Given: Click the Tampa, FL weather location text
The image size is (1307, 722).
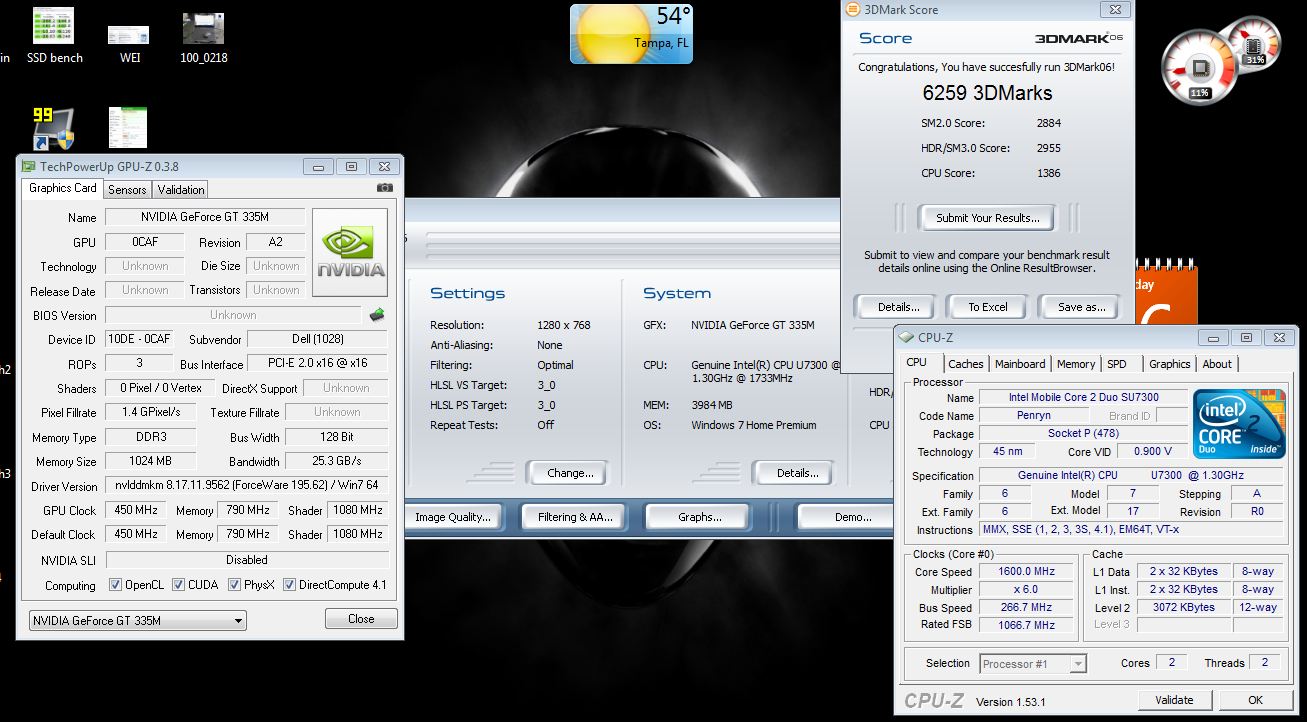Looking at the screenshot, I should click(x=661, y=43).
